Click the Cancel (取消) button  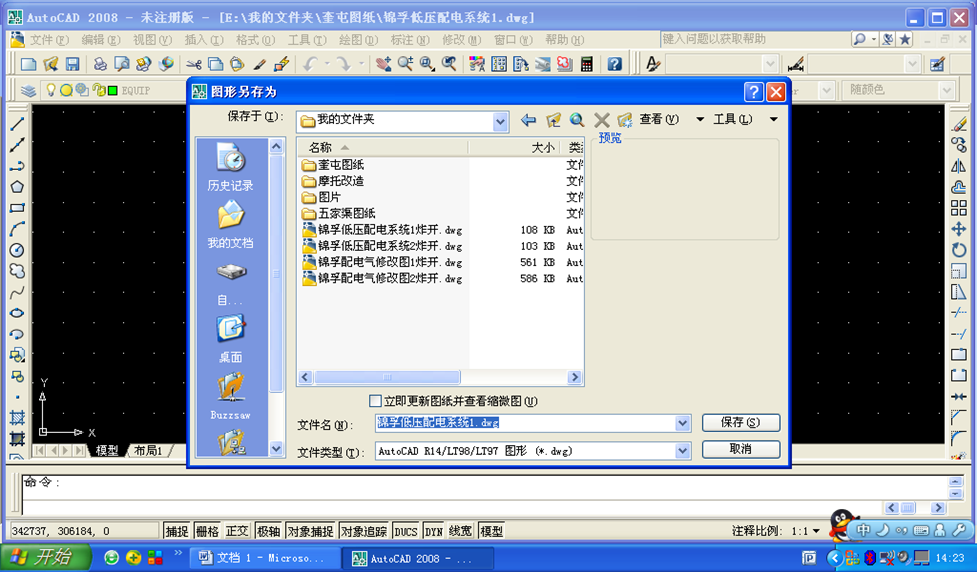point(741,449)
